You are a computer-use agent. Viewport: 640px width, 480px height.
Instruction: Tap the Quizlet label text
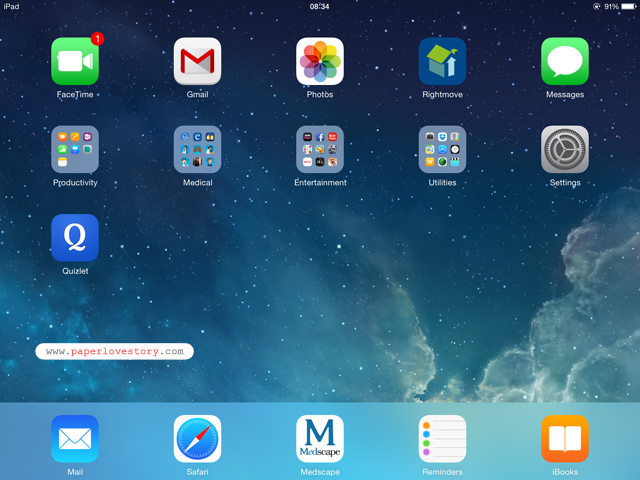tap(75, 271)
